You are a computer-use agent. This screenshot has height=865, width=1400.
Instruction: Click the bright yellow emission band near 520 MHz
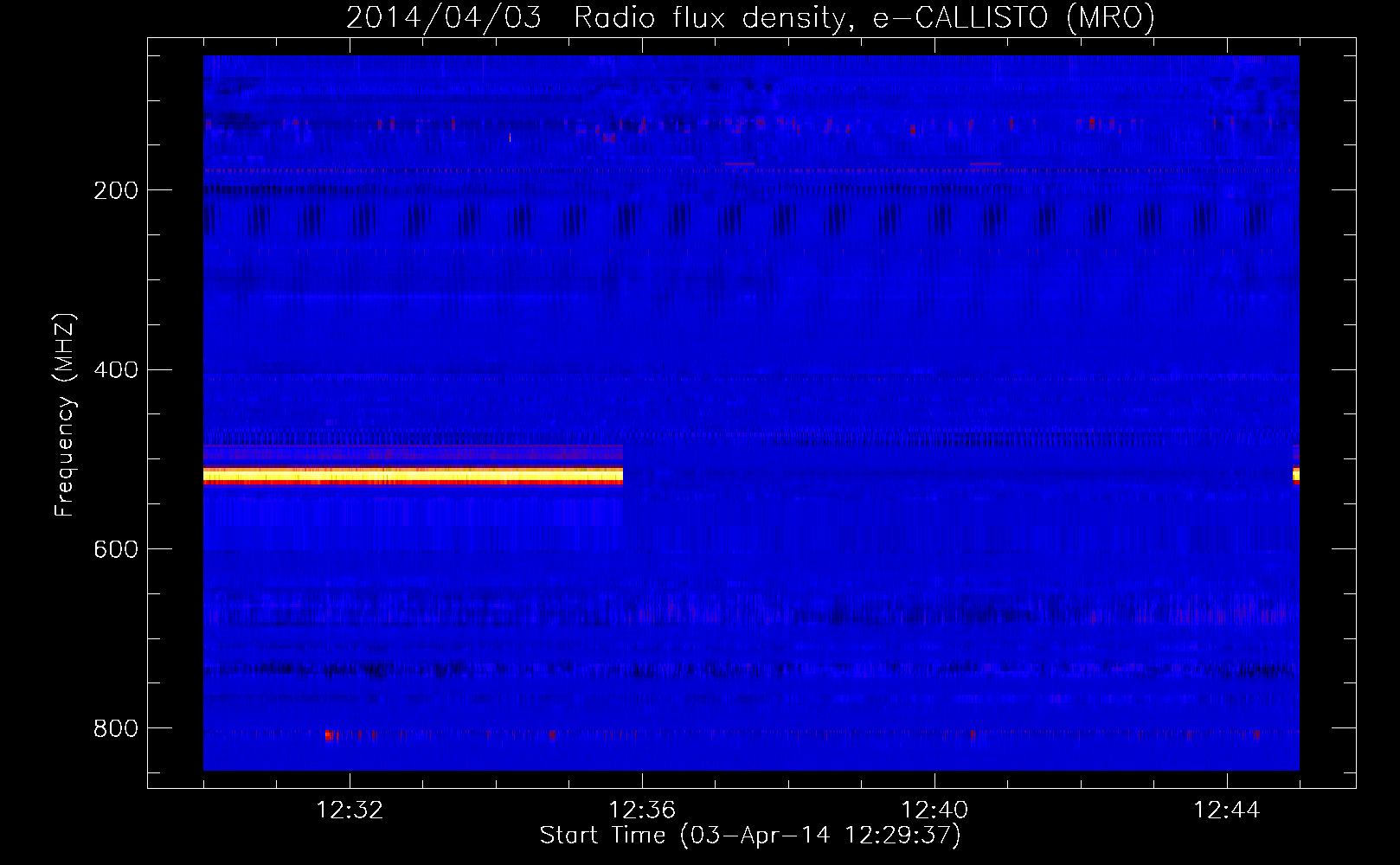click(413, 475)
